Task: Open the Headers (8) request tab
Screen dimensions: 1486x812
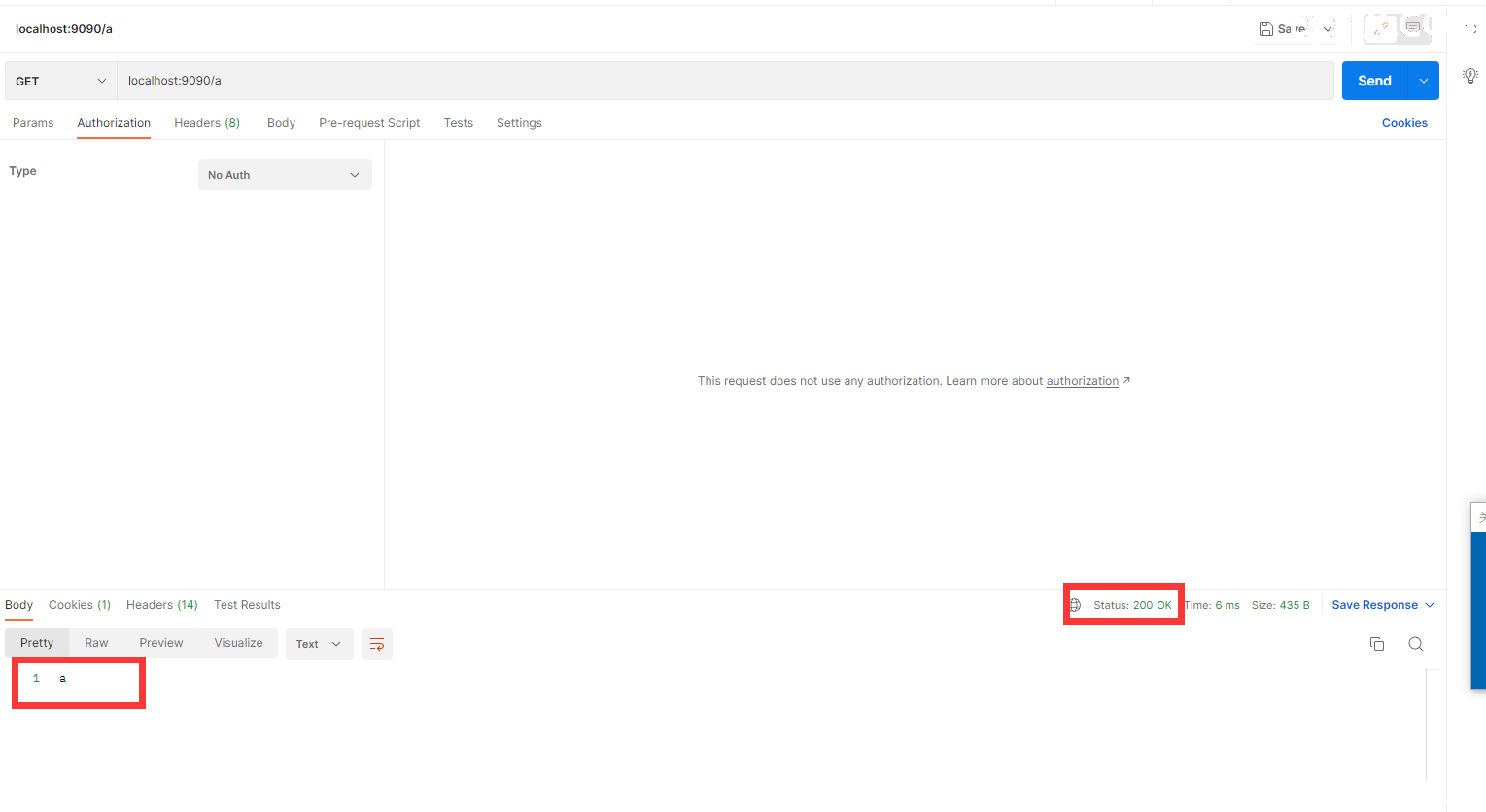Action: click(207, 123)
